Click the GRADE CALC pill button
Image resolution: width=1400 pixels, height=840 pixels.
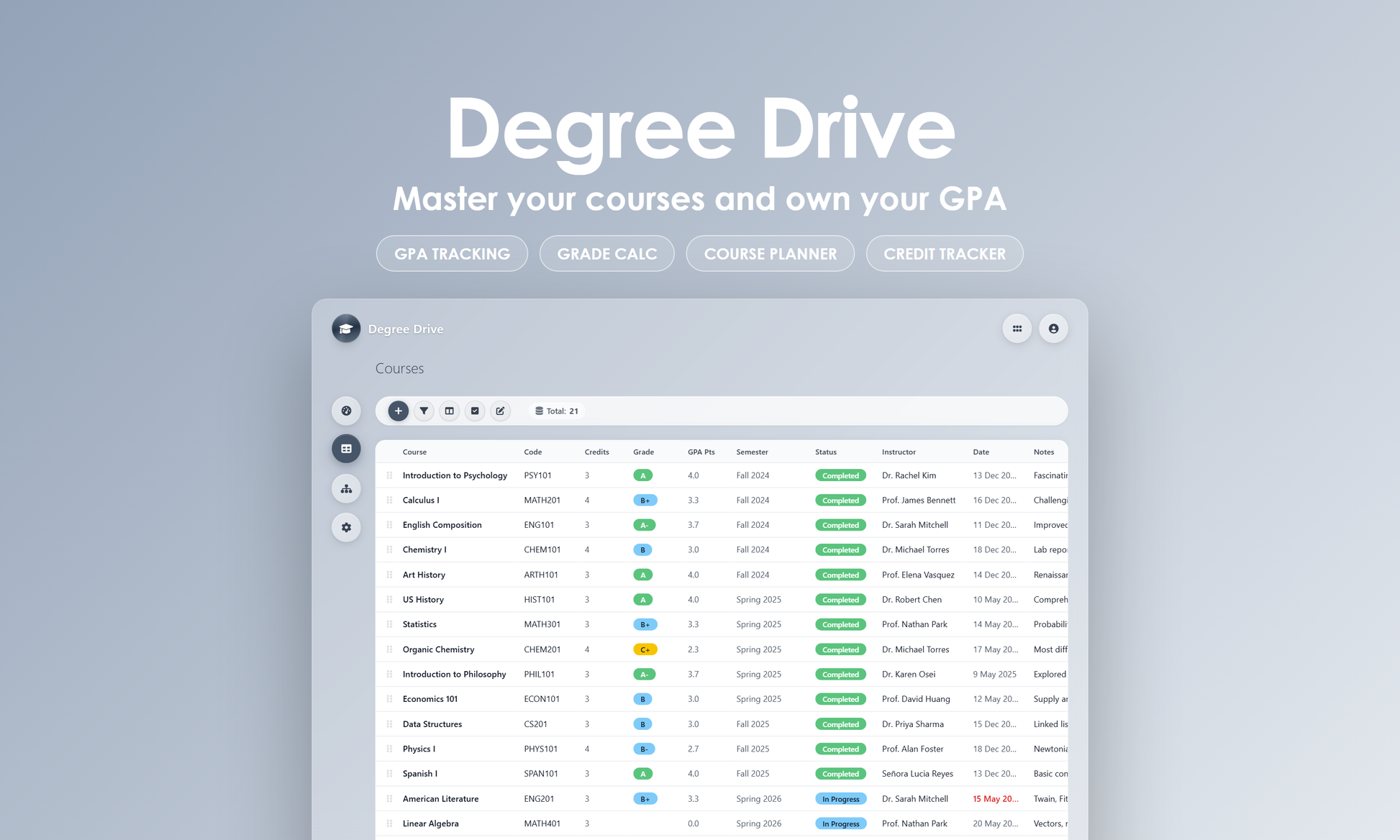tap(607, 253)
